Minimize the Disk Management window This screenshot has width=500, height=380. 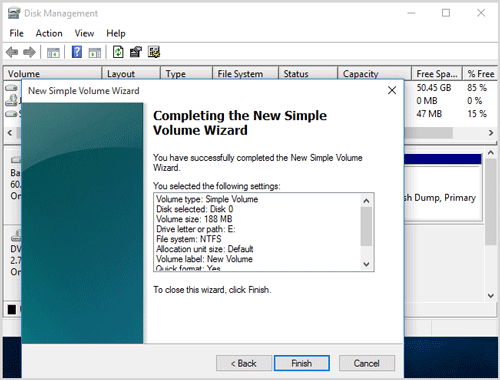(411, 13)
